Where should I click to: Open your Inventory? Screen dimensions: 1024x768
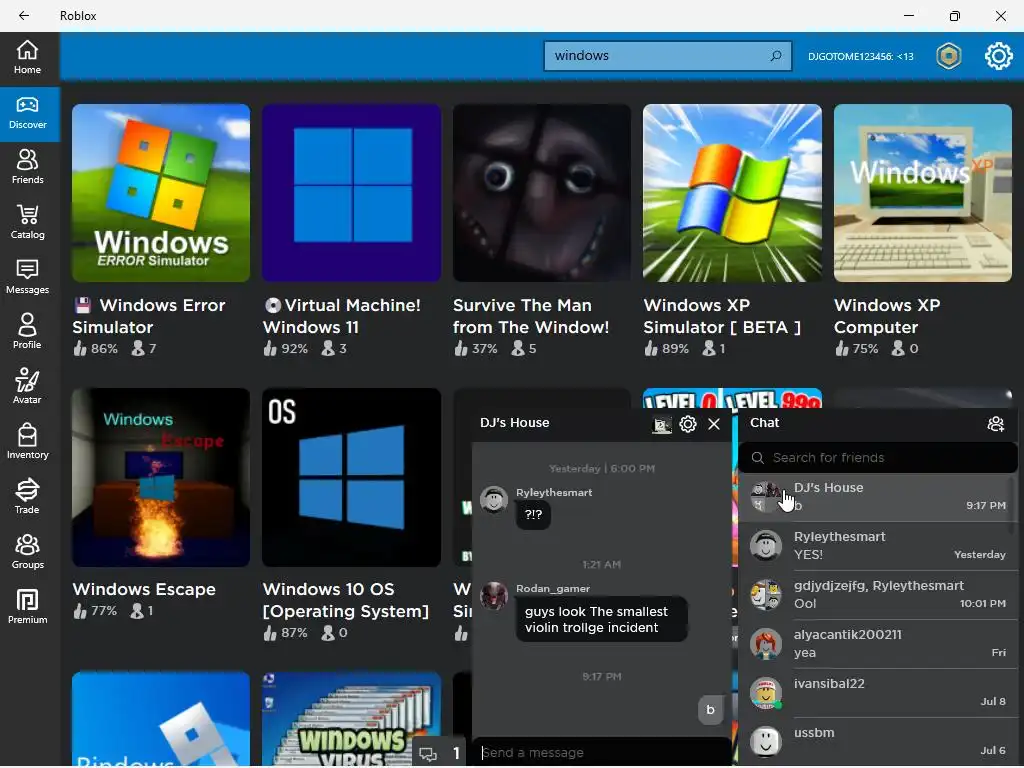(x=27, y=441)
